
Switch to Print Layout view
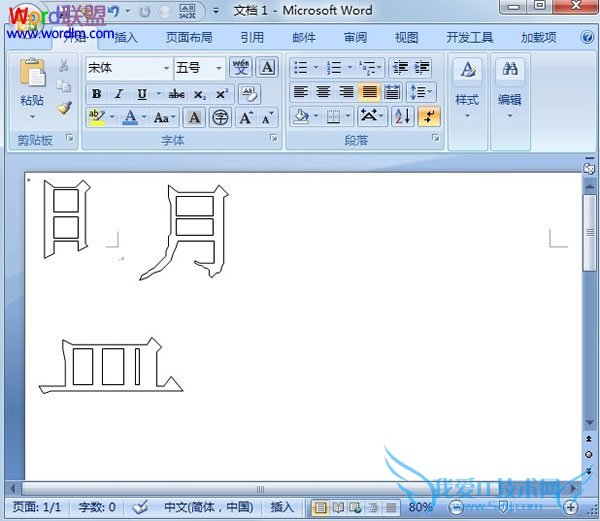320,507
